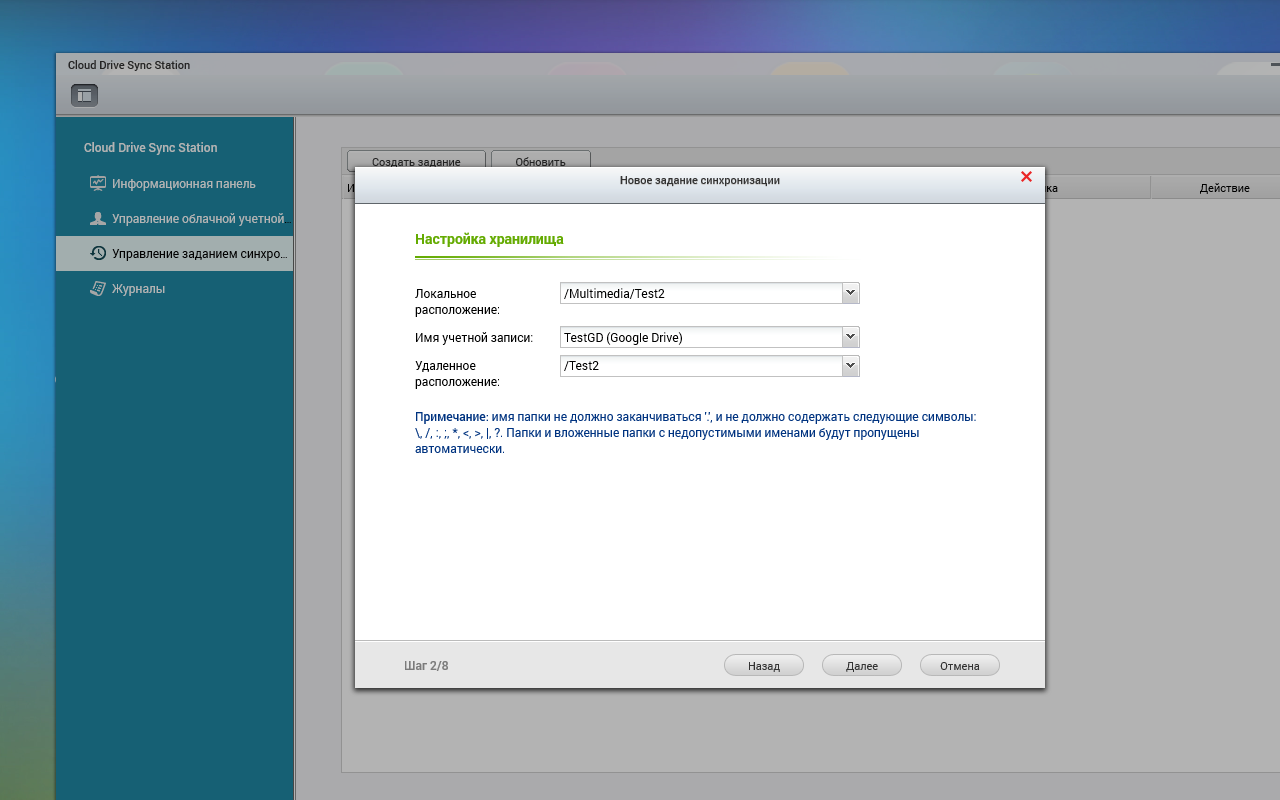Viewport: 1280px width, 800px height.
Task: Click the Обновить button
Action: (541, 161)
